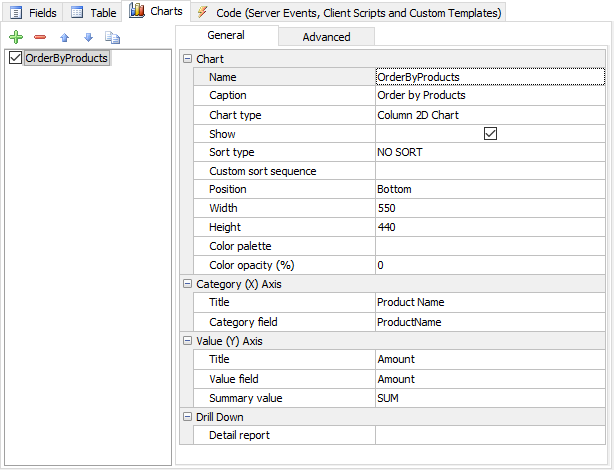Collapse the Chart property group
Image resolution: width=614 pixels, height=470 pixels.
[187, 59]
